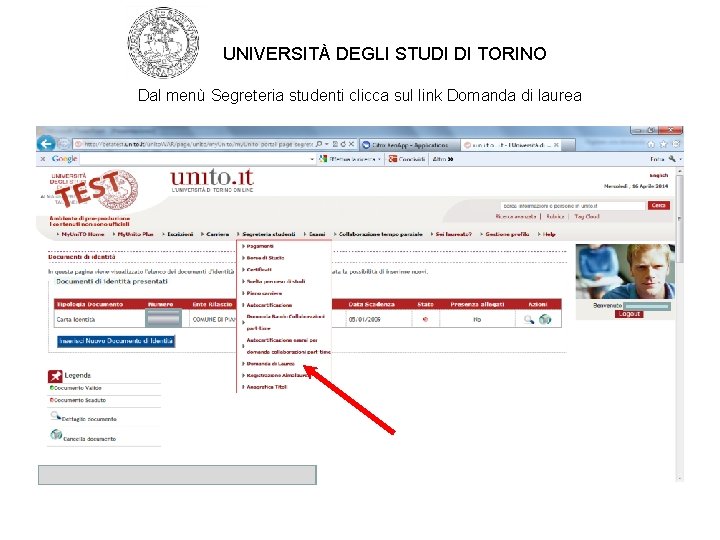Open the Iscrizioni menu

point(180,234)
